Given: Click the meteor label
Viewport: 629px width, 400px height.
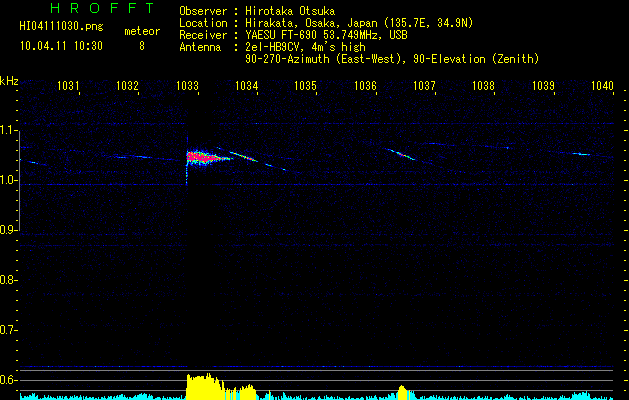Looking at the screenshot, I should 142,31.
